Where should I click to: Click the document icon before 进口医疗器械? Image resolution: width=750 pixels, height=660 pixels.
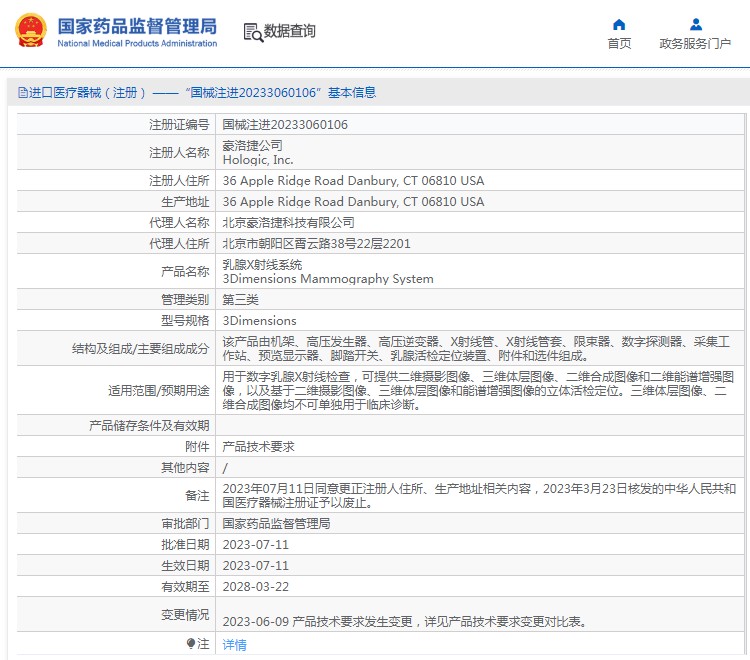point(22,93)
